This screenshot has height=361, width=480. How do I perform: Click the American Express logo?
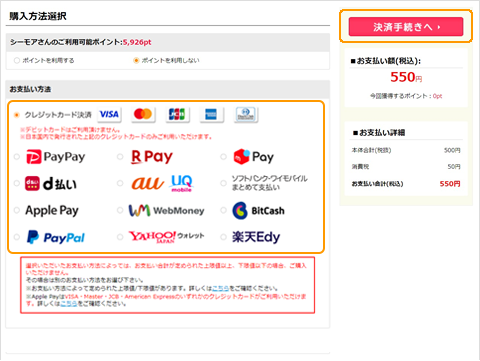pos(211,114)
